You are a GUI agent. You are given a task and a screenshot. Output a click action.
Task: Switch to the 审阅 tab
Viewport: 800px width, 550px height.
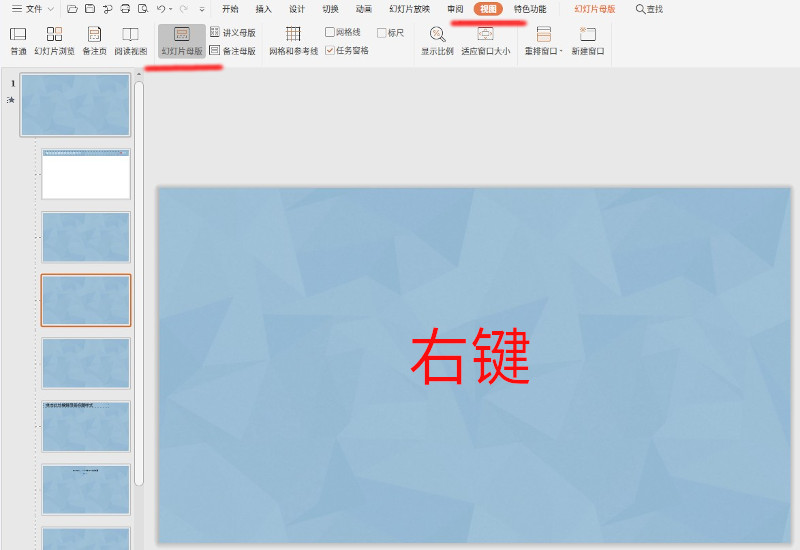click(455, 9)
